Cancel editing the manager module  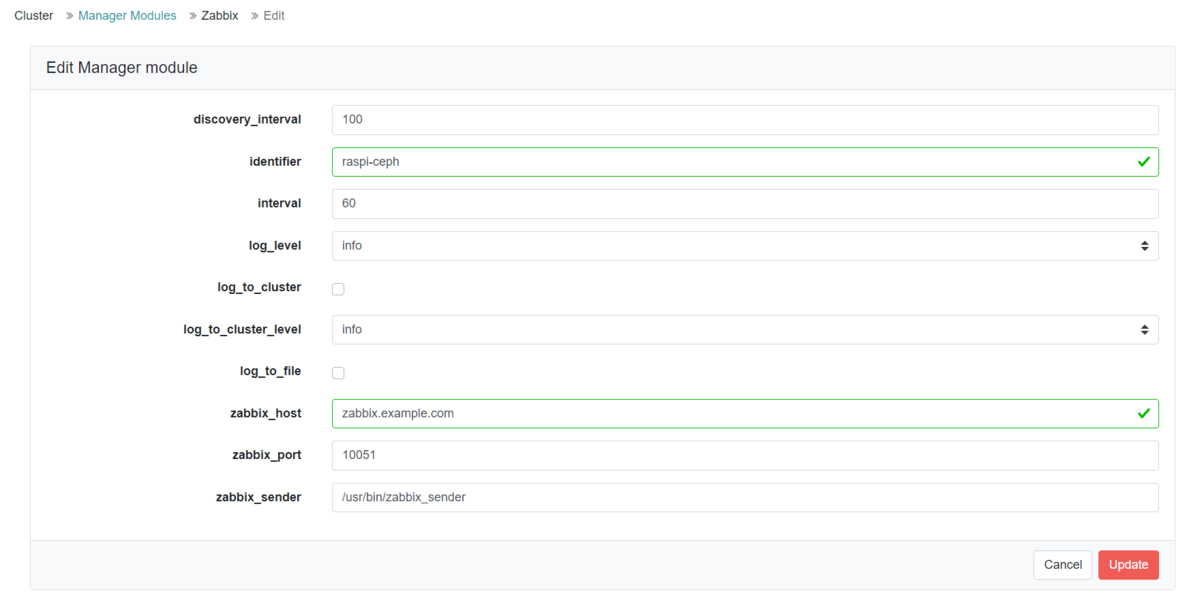pyautogui.click(x=1062, y=565)
